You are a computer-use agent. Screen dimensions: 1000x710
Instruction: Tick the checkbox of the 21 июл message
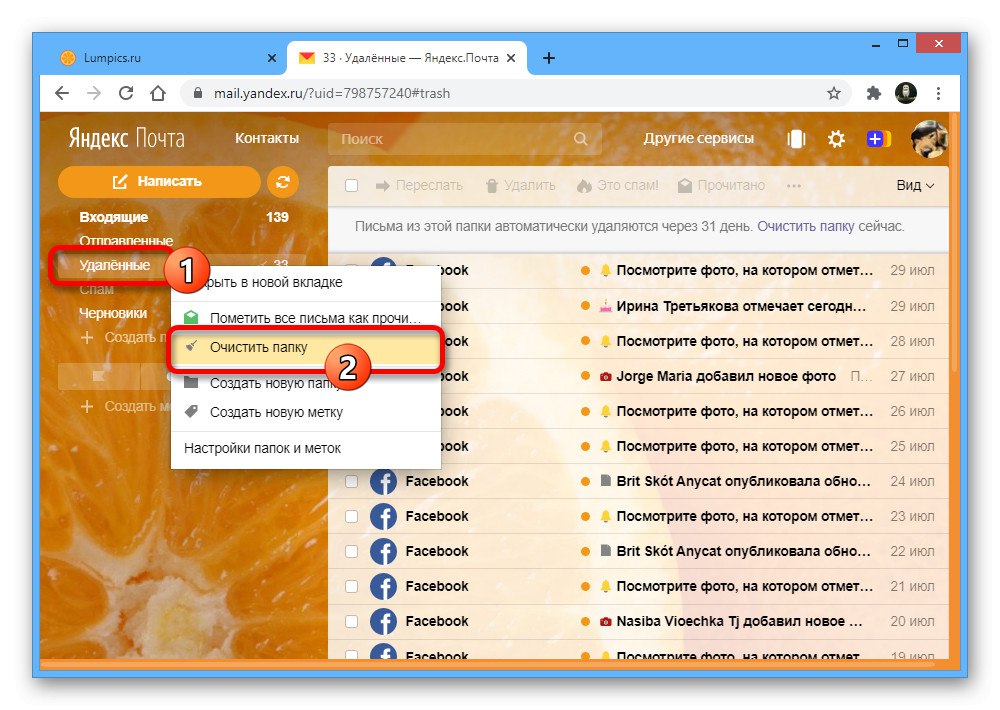point(351,586)
